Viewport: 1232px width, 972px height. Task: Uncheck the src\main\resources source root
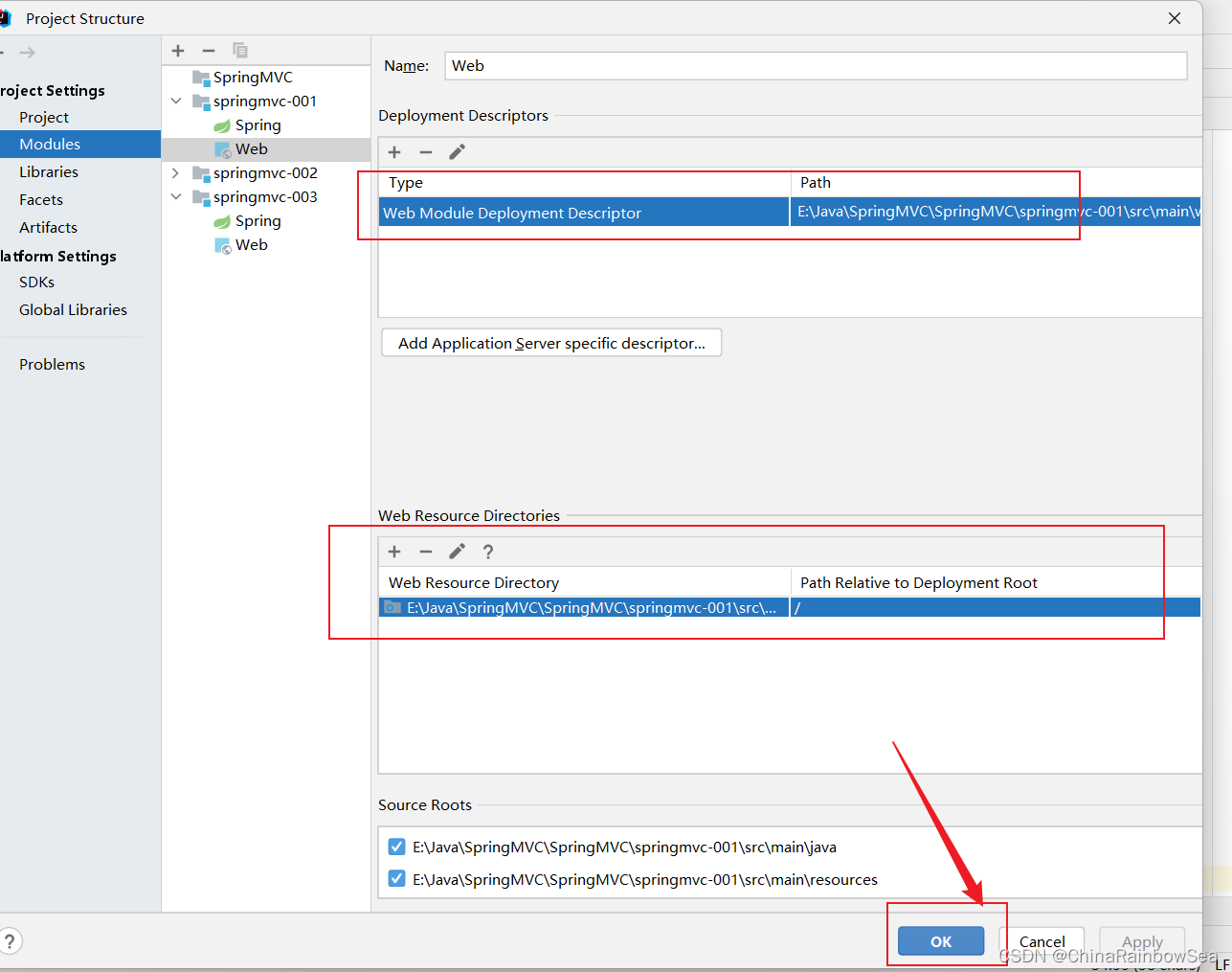click(x=396, y=879)
